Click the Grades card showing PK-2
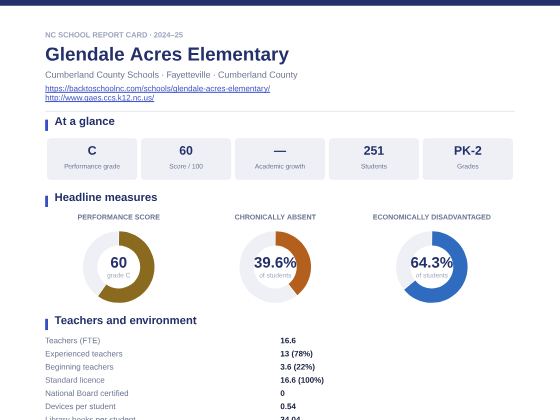 (x=468, y=159)
